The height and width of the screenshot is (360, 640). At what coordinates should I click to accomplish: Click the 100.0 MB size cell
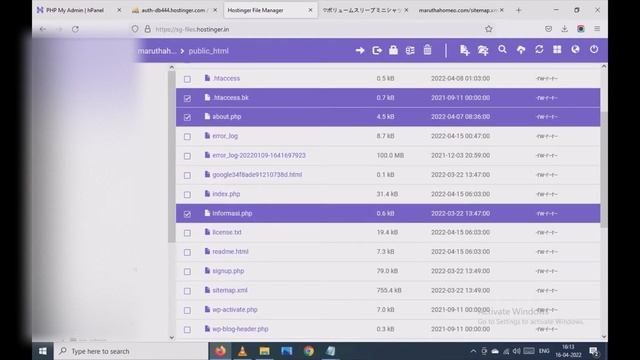[x=390, y=155]
